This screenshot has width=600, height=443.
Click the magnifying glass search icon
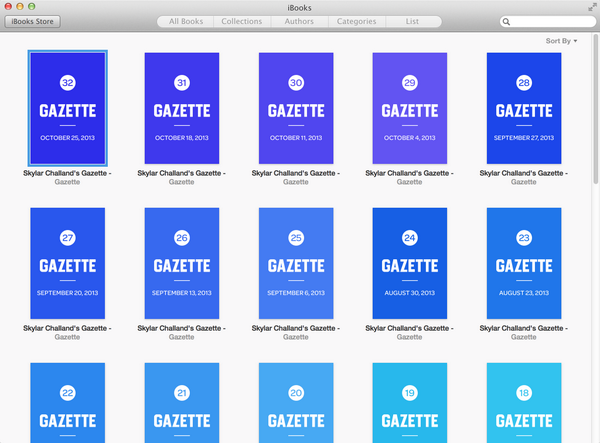(506, 22)
